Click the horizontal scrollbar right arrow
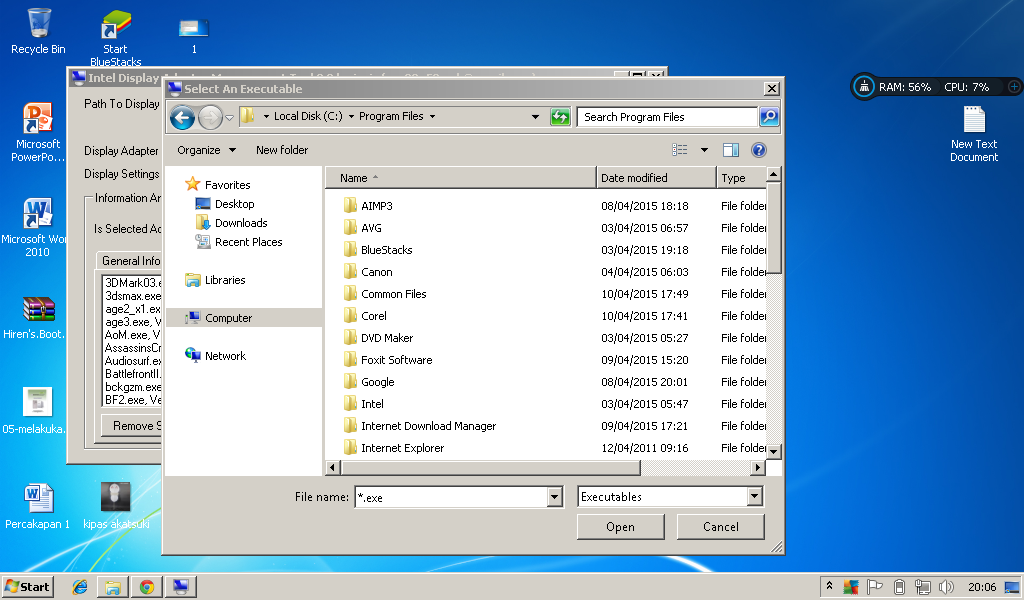This screenshot has height=600, width=1024. [x=758, y=467]
